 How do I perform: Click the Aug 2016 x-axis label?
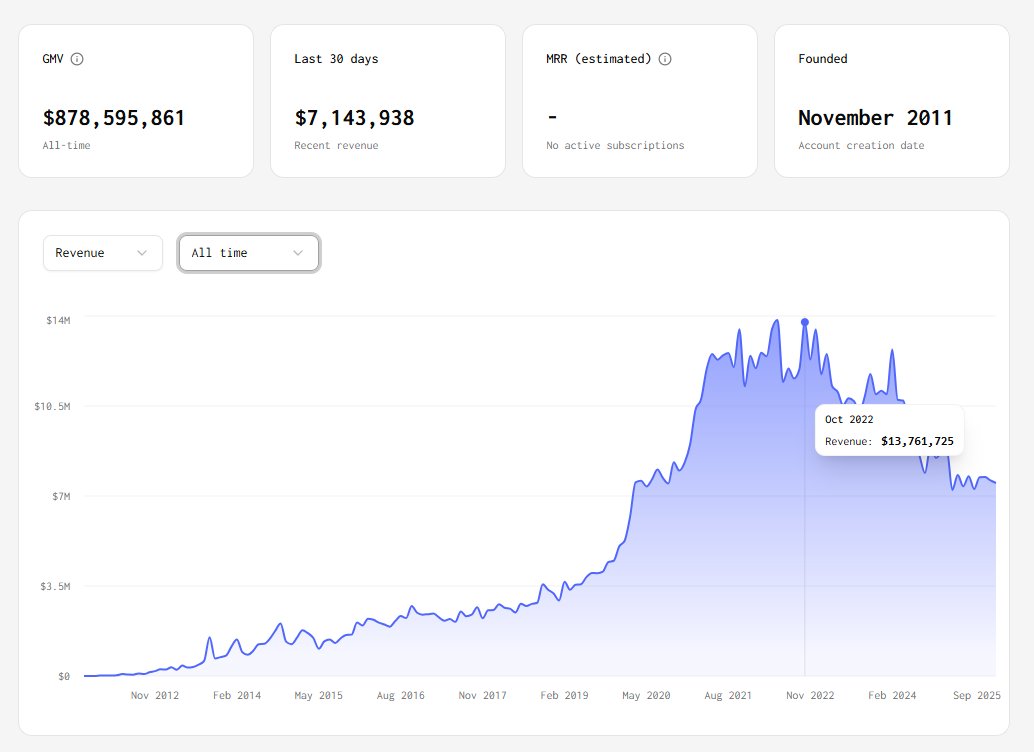401,695
